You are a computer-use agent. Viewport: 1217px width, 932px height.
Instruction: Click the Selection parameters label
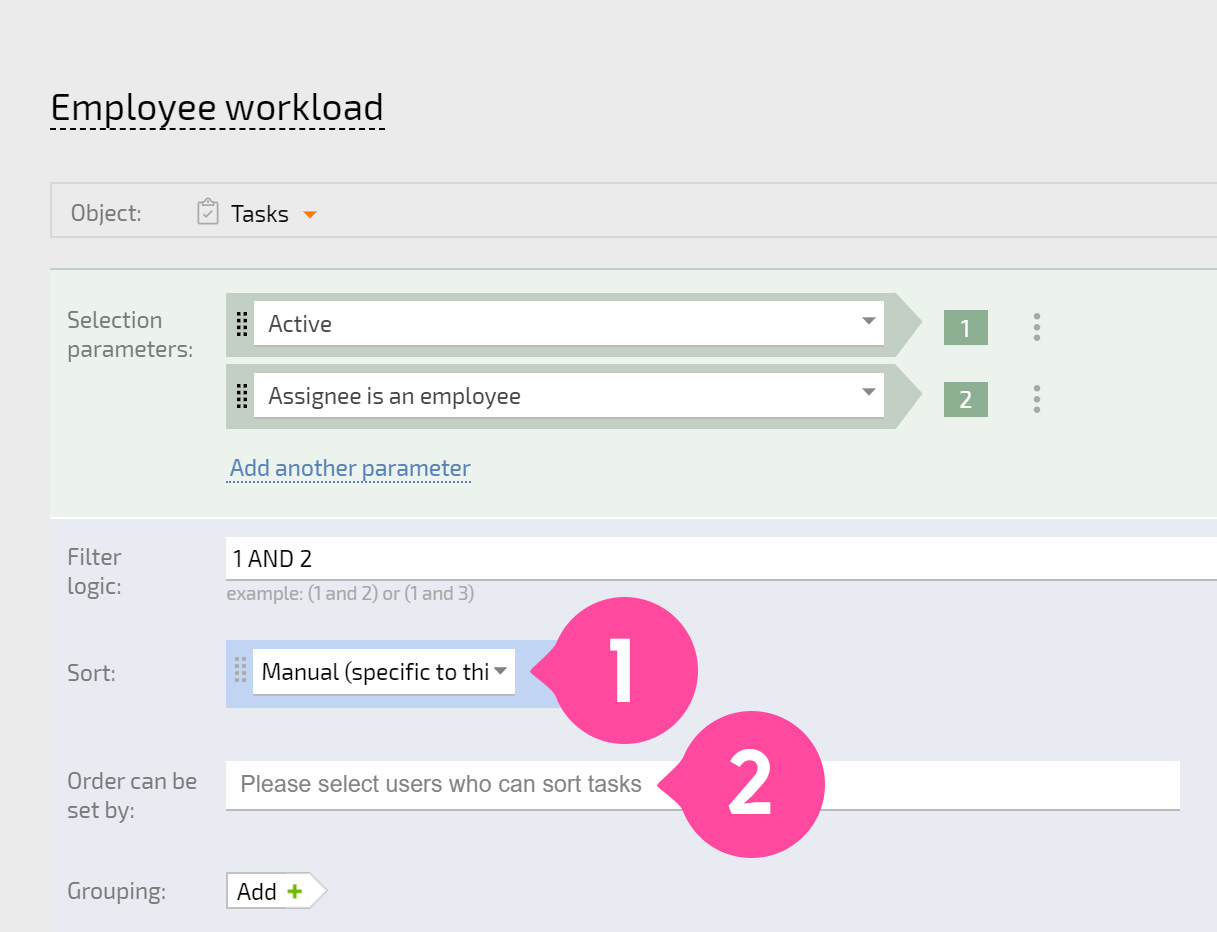128,334
